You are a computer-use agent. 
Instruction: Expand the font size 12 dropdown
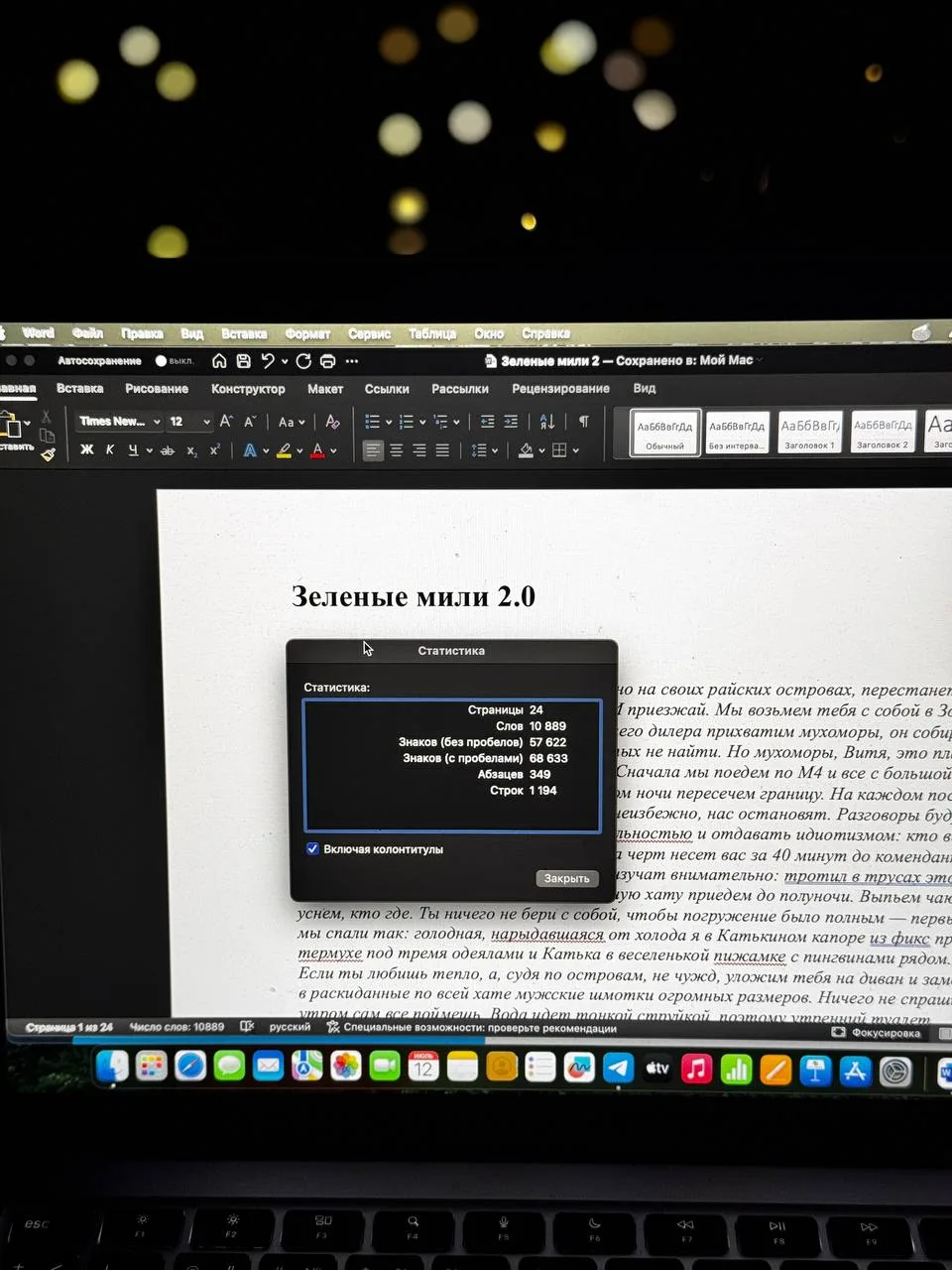[206, 422]
